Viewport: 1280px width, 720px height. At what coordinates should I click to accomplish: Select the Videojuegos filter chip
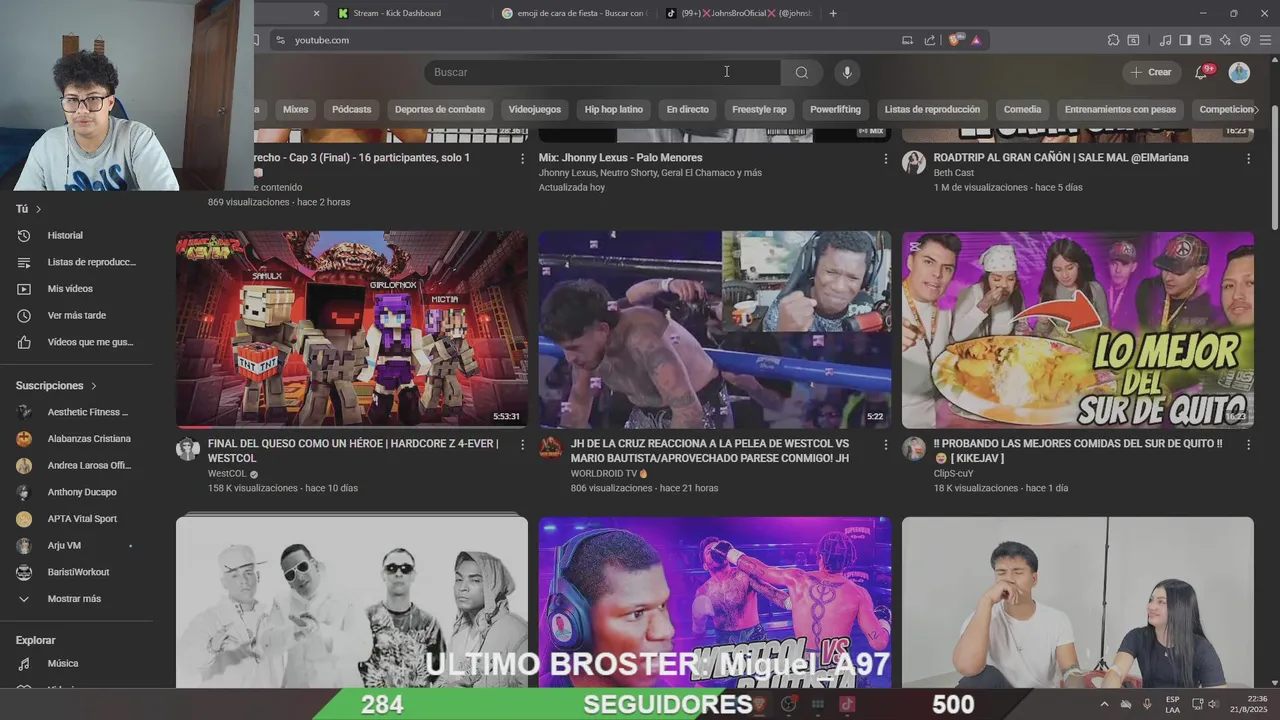pos(535,109)
